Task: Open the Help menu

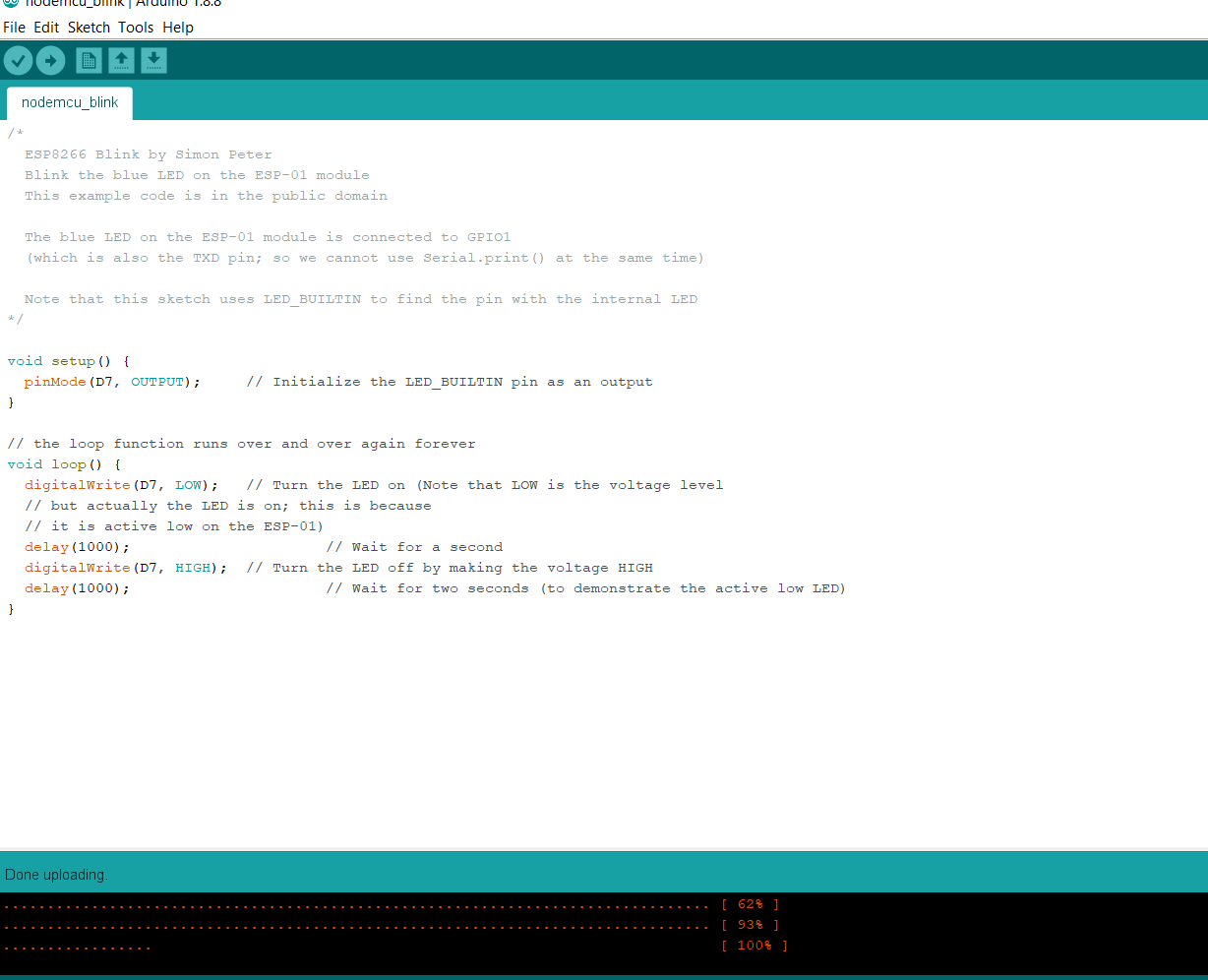Action: [x=178, y=28]
